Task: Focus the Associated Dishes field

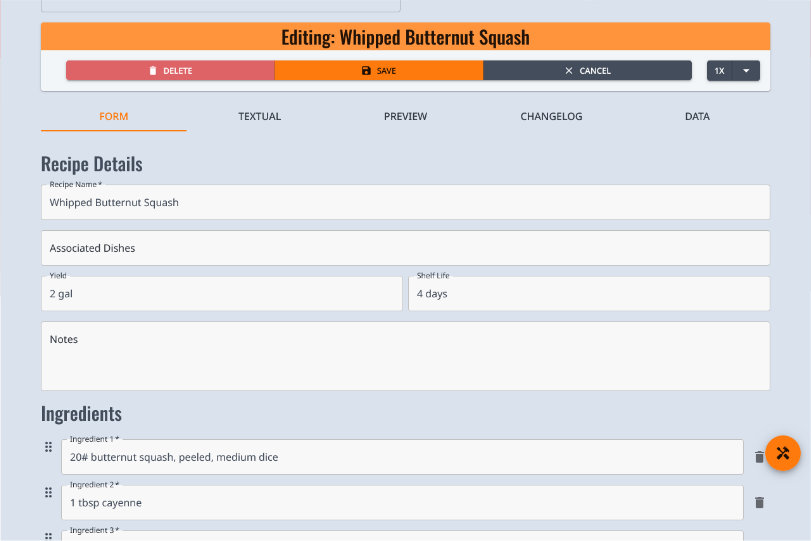Action: (x=405, y=248)
